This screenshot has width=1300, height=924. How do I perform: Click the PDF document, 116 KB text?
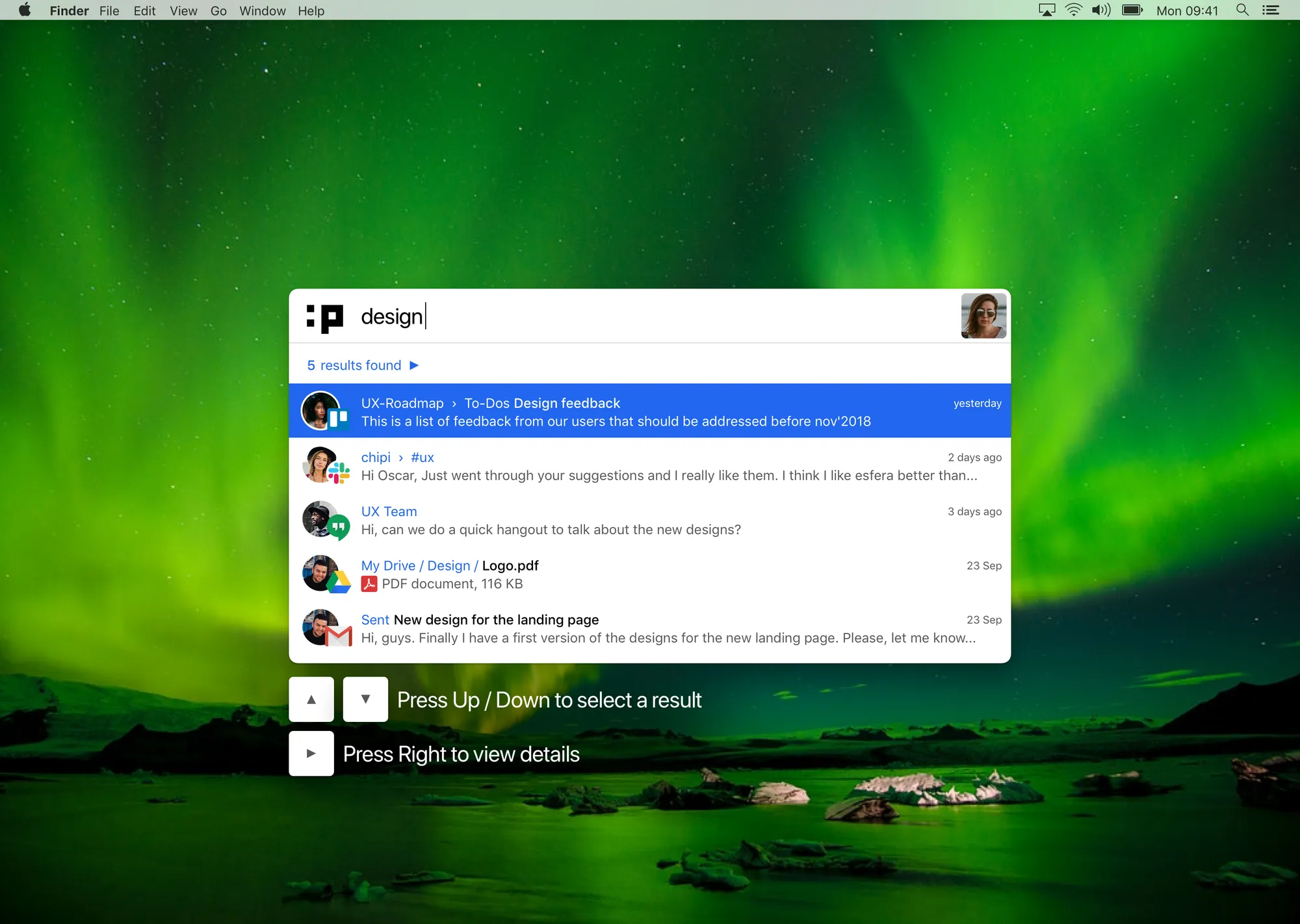click(x=452, y=584)
